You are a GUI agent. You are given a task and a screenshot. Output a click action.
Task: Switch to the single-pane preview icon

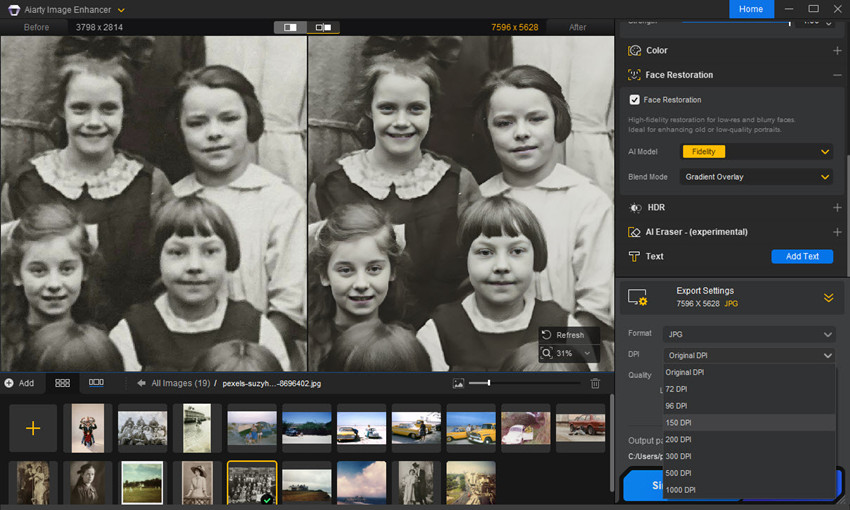(290, 27)
